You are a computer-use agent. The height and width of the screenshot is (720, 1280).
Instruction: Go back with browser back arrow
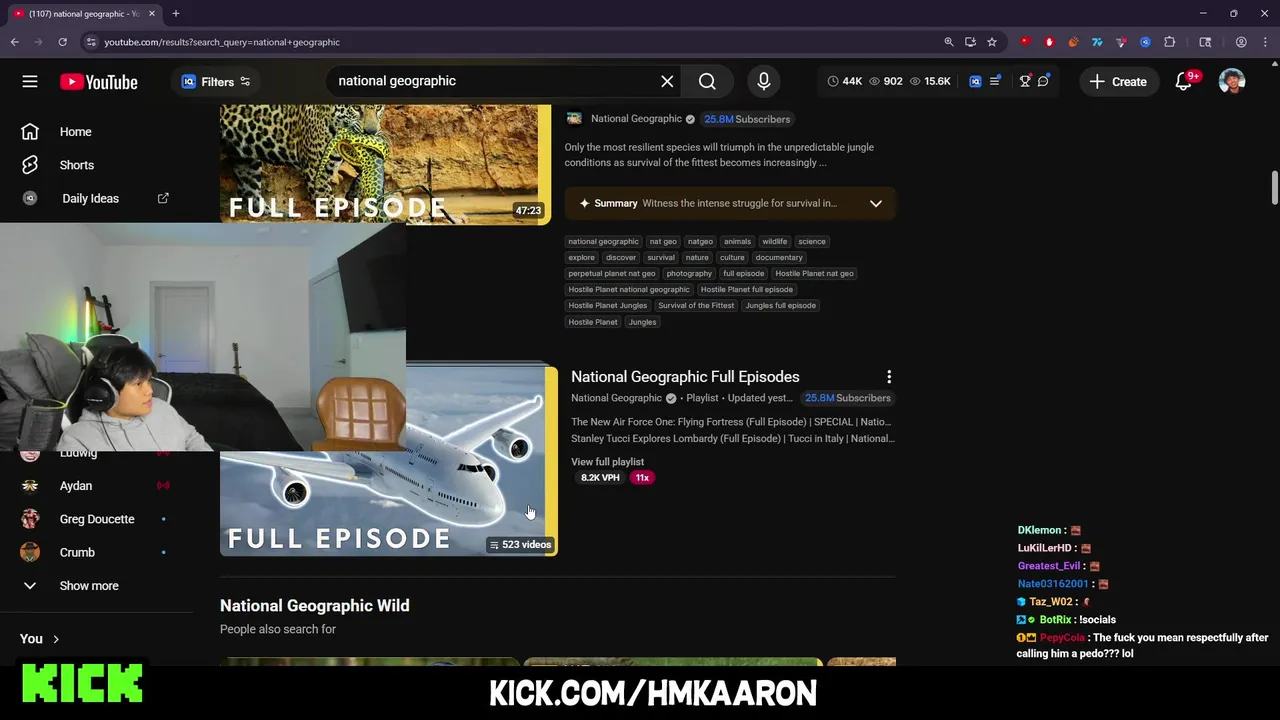click(x=14, y=42)
